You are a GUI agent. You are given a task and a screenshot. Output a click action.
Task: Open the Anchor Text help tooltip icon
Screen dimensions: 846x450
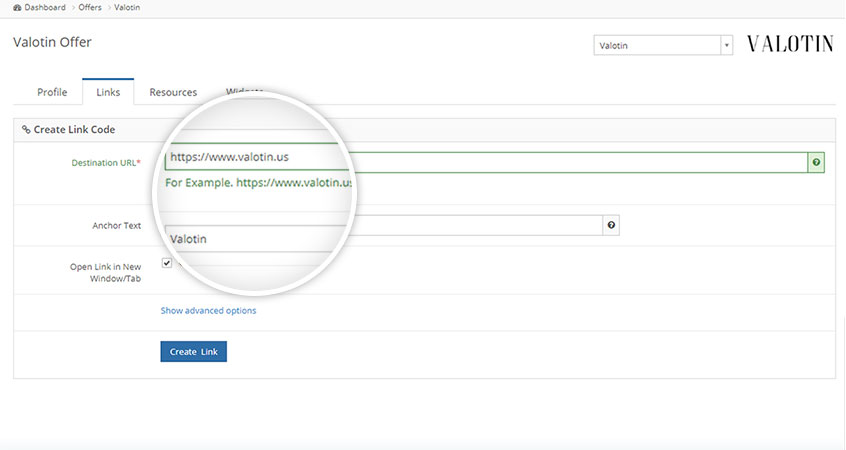click(x=611, y=226)
